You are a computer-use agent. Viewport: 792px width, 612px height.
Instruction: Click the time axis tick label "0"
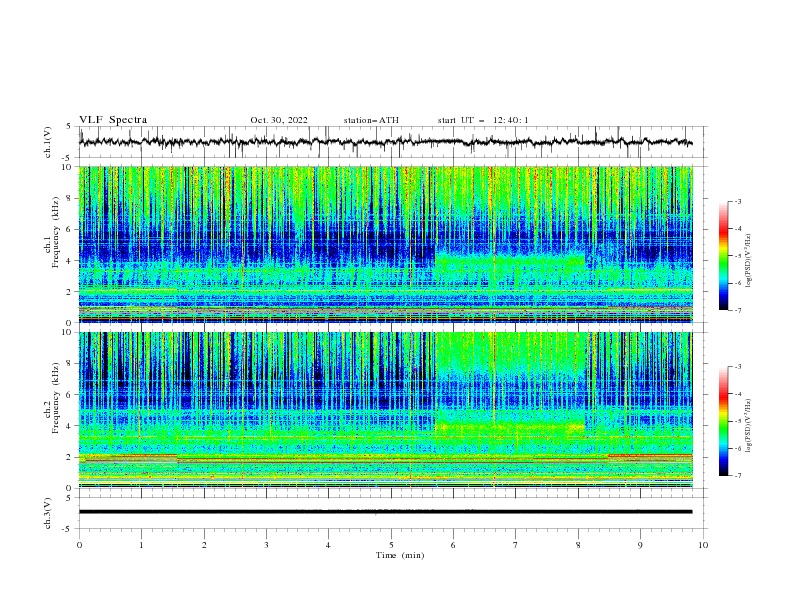(x=79, y=545)
